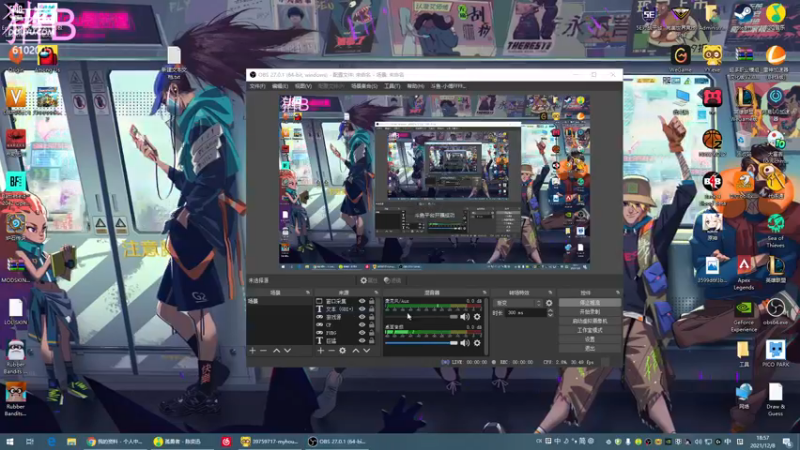This screenshot has width=800, height=450.
Task: Toggle visibility eye of the 窗口采集 source
Action: [x=362, y=301]
